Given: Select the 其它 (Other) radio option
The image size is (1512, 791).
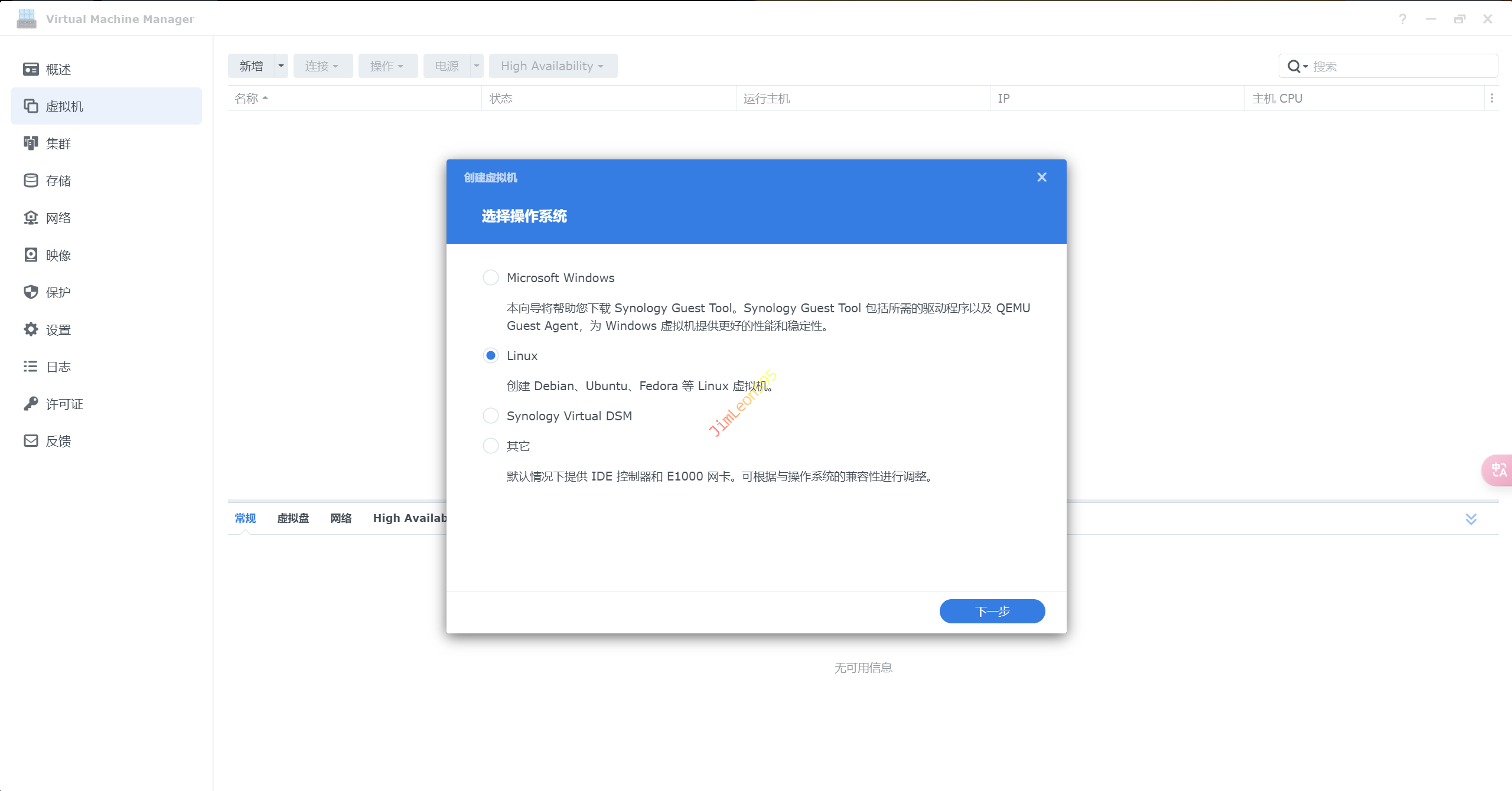Looking at the screenshot, I should pos(490,446).
